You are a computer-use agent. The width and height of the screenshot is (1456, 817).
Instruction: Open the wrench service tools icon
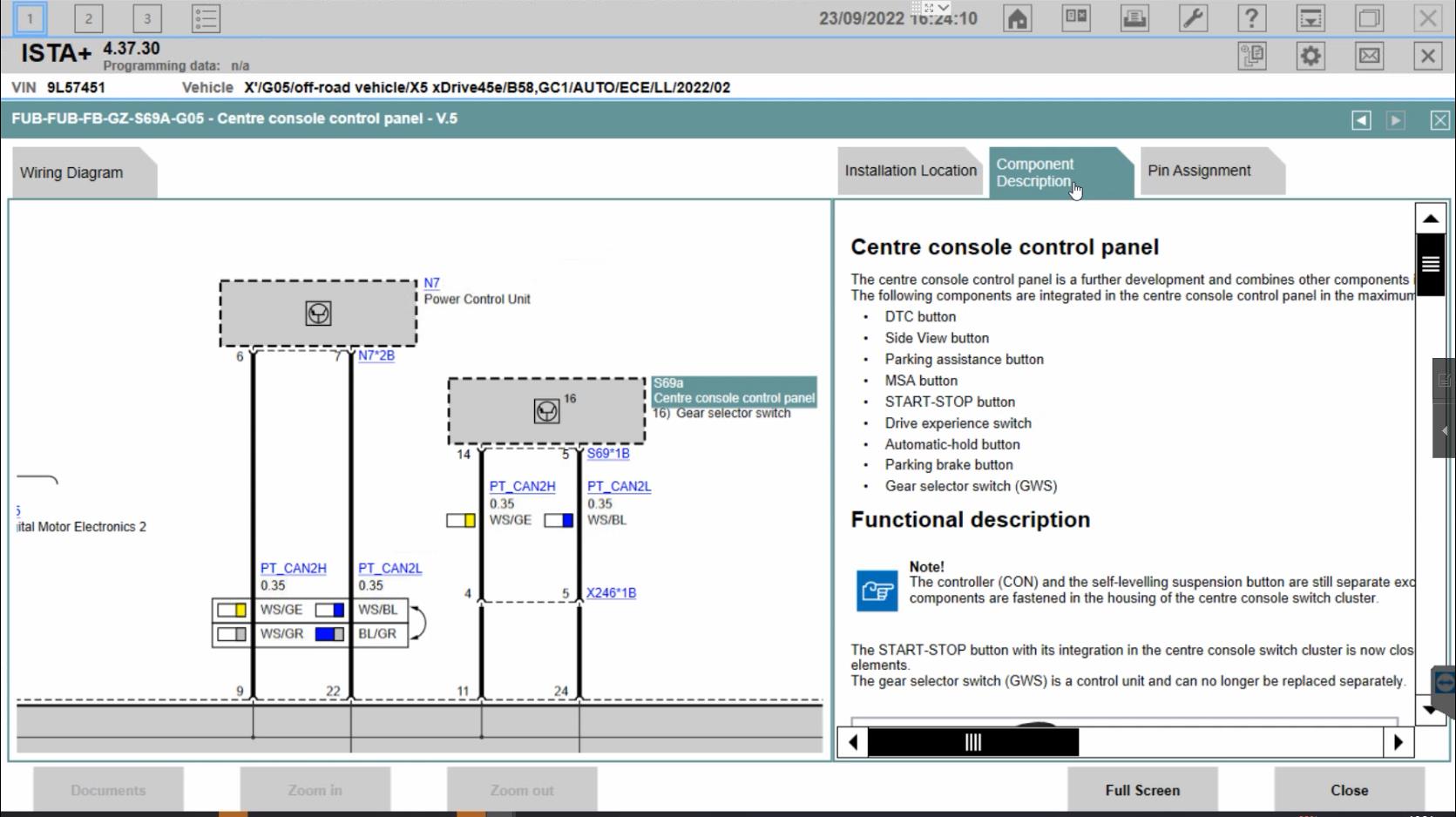[x=1193, y=17]
